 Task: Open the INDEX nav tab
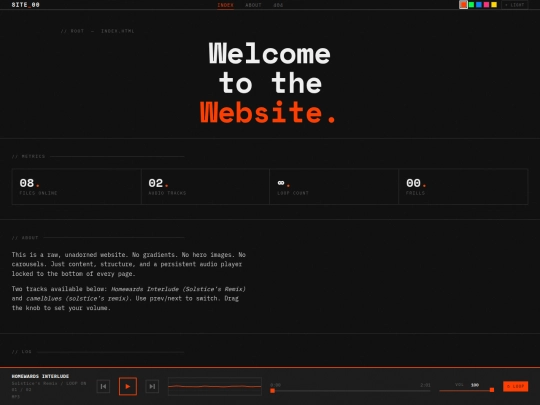(x=226, y=5)
